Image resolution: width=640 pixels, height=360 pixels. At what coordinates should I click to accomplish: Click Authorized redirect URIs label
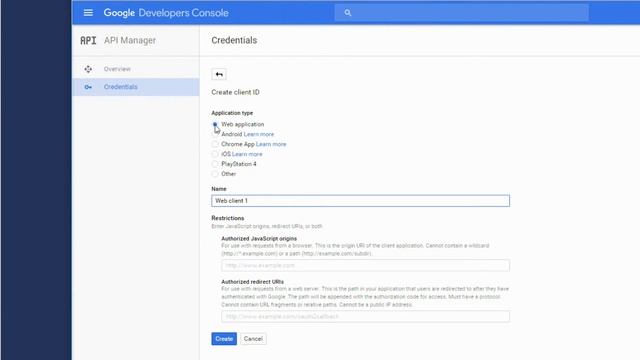253,282
